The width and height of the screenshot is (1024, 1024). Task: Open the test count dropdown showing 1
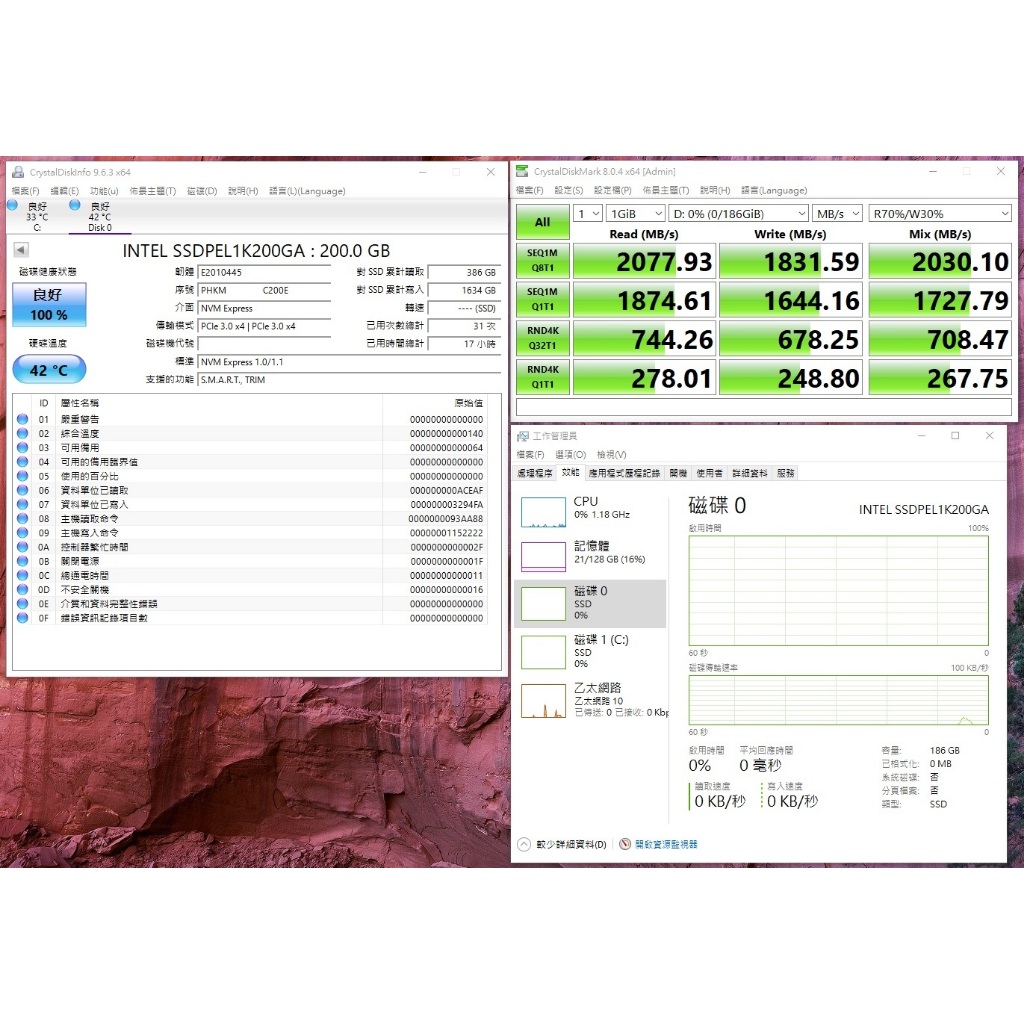pos(588,214)
